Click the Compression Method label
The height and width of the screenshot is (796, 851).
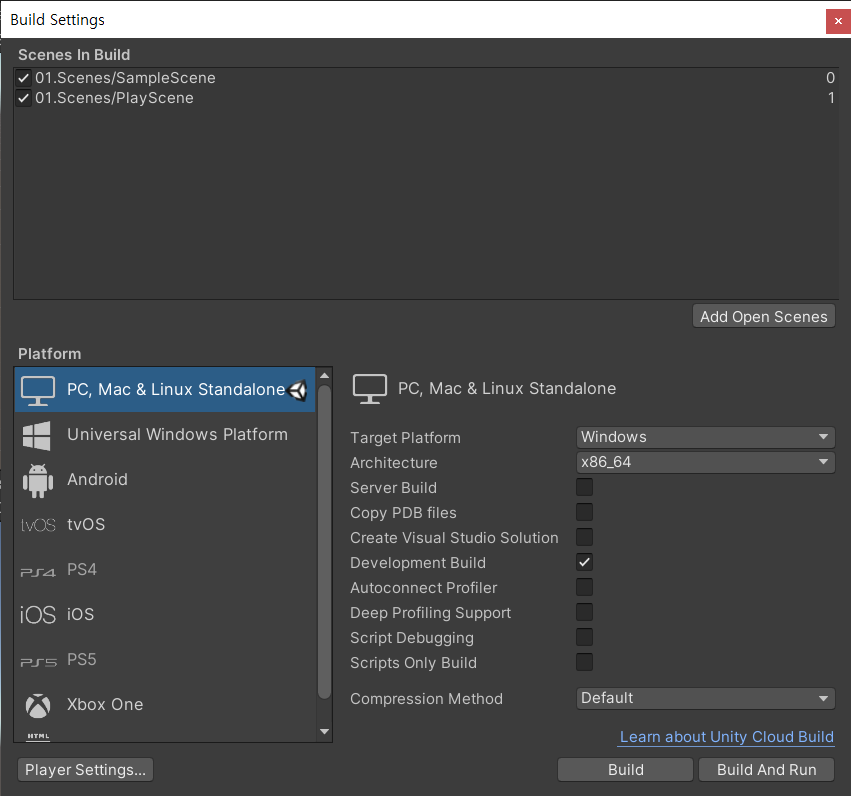[x=426, y=699]
